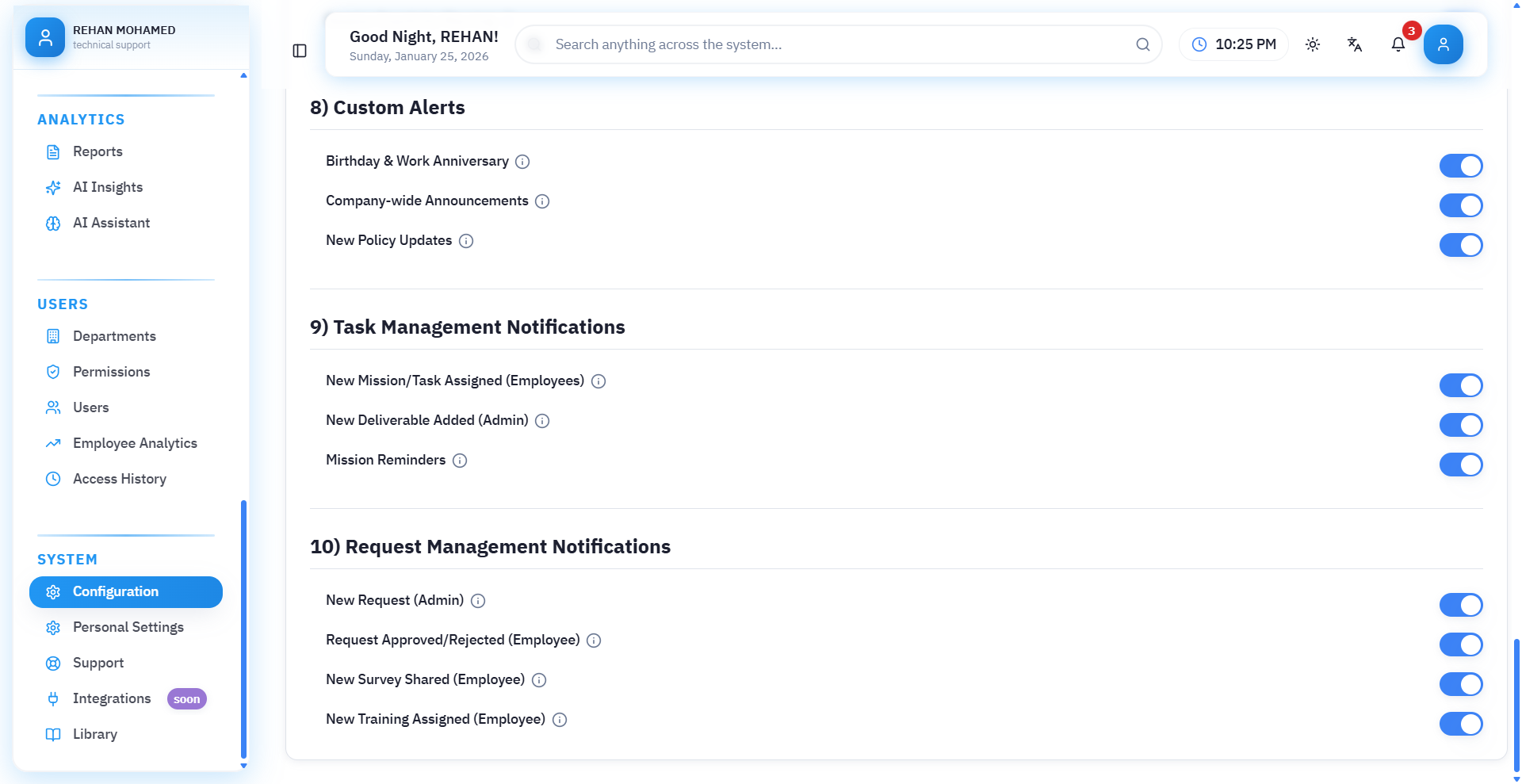Viewport: 1522px width, 784px height.
Task: Switch theme using the sun icon
Action: (1313, 44)
